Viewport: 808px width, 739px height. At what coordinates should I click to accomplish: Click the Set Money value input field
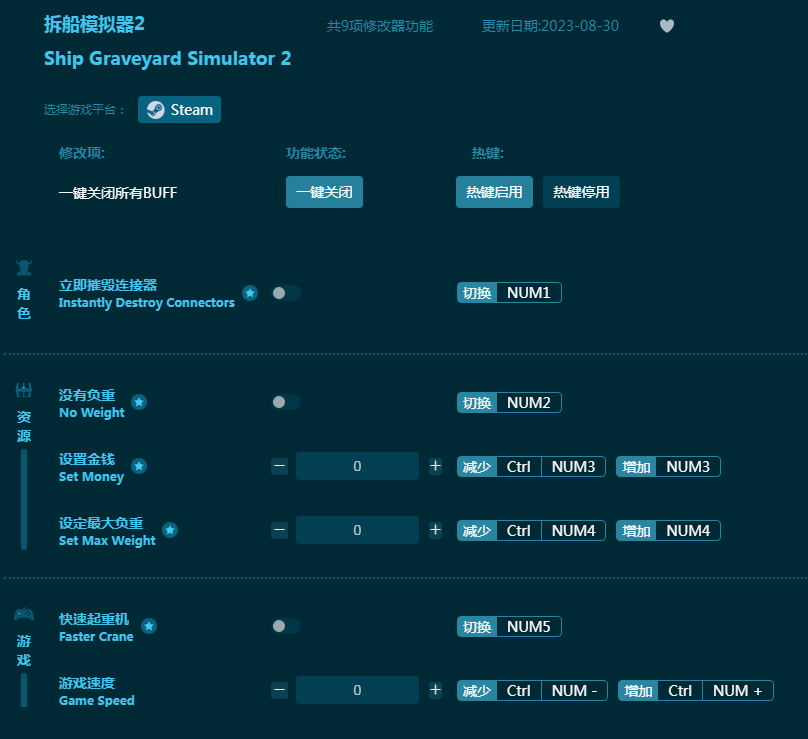357,466
